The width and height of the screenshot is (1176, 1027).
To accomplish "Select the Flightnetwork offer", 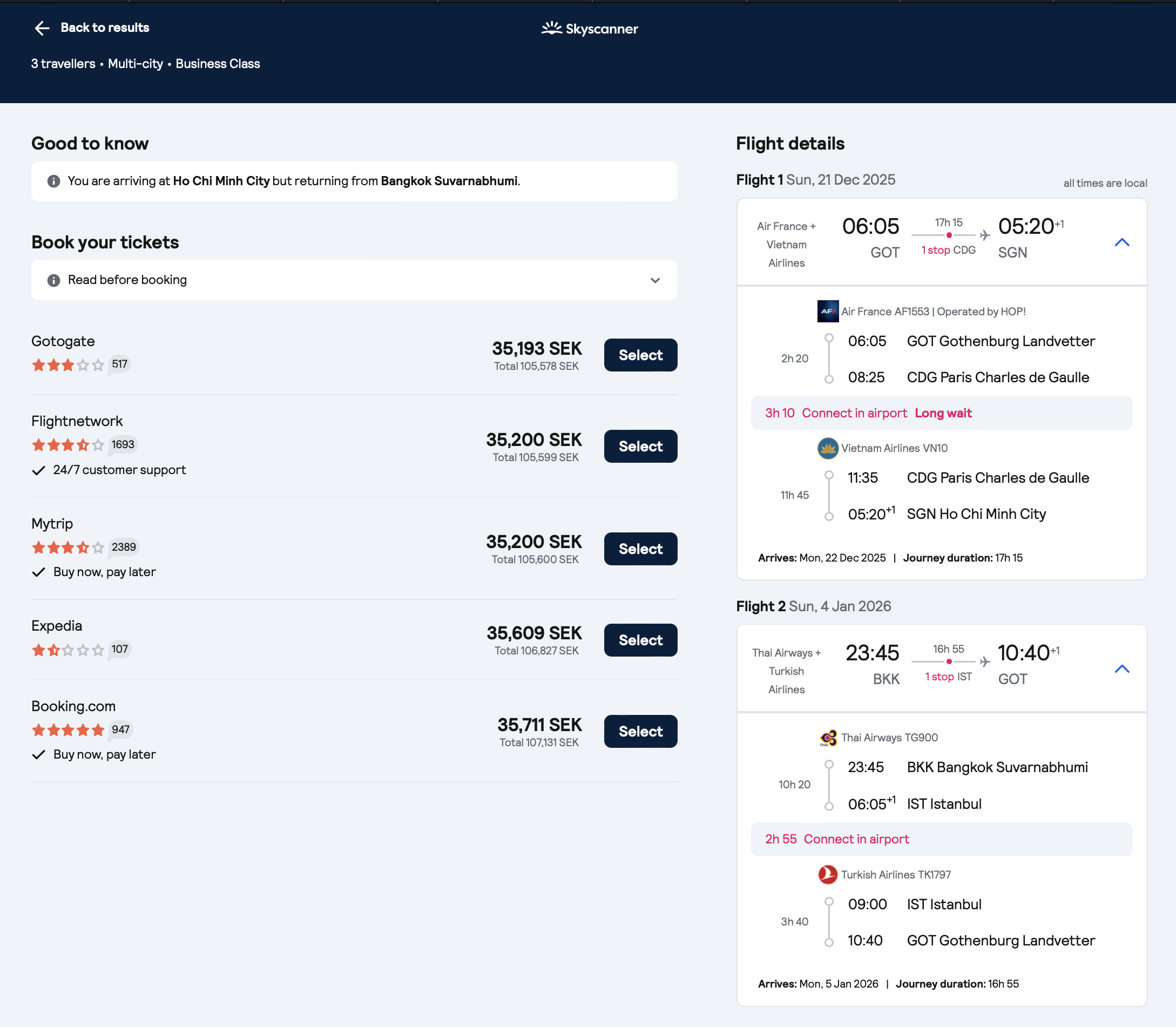I will tap(640, 447).
